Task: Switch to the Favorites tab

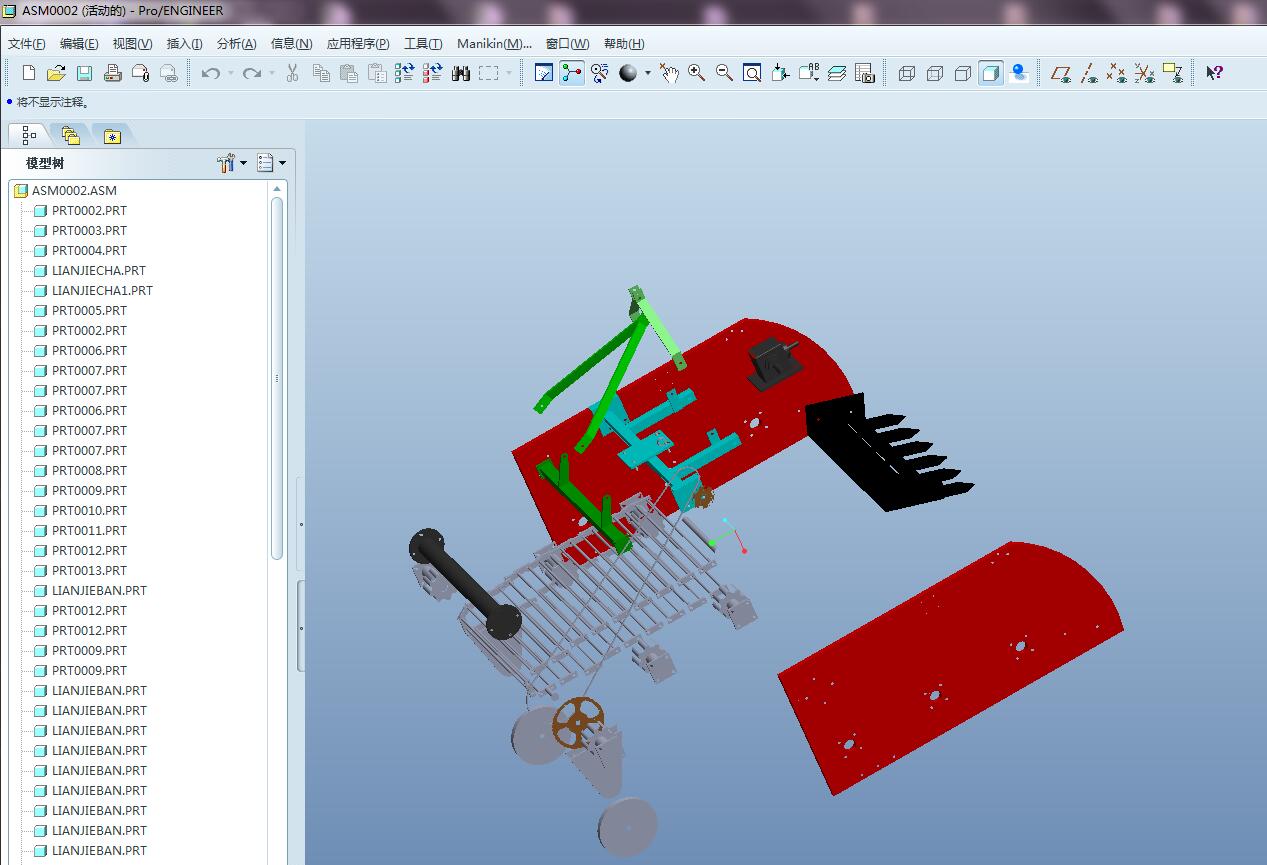Action: tap(112, 135)
